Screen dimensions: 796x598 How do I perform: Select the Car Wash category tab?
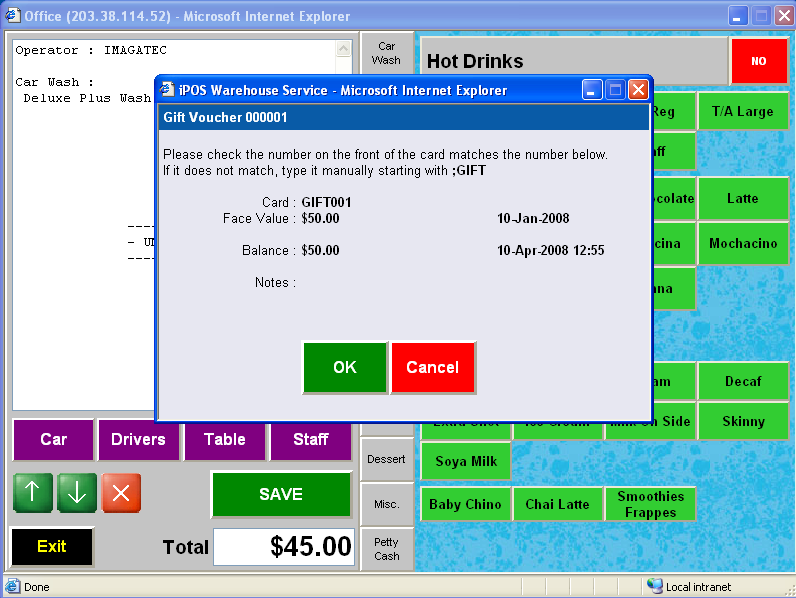tap(386, 53)
